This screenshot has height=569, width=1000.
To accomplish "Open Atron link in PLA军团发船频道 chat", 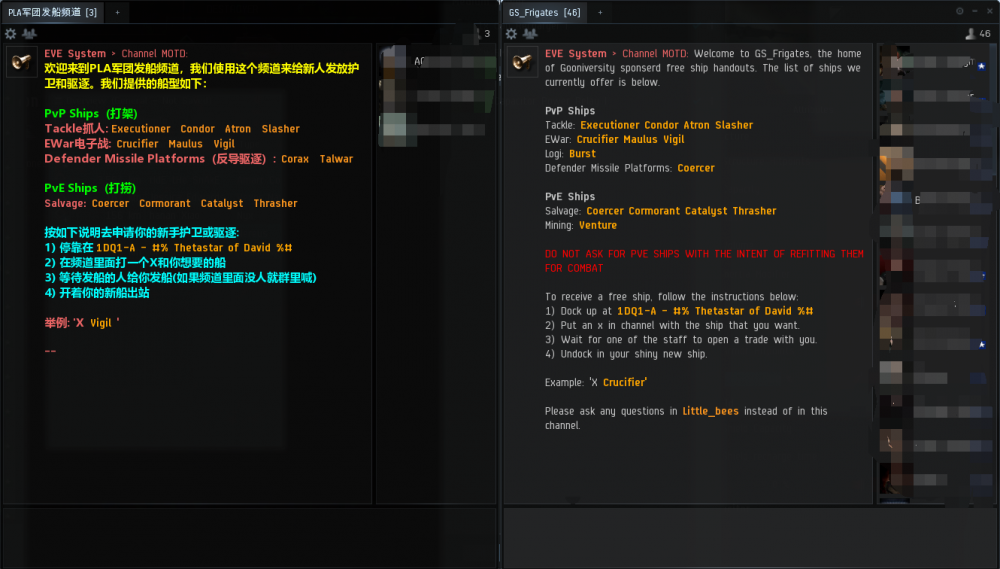I will point(238,129).
